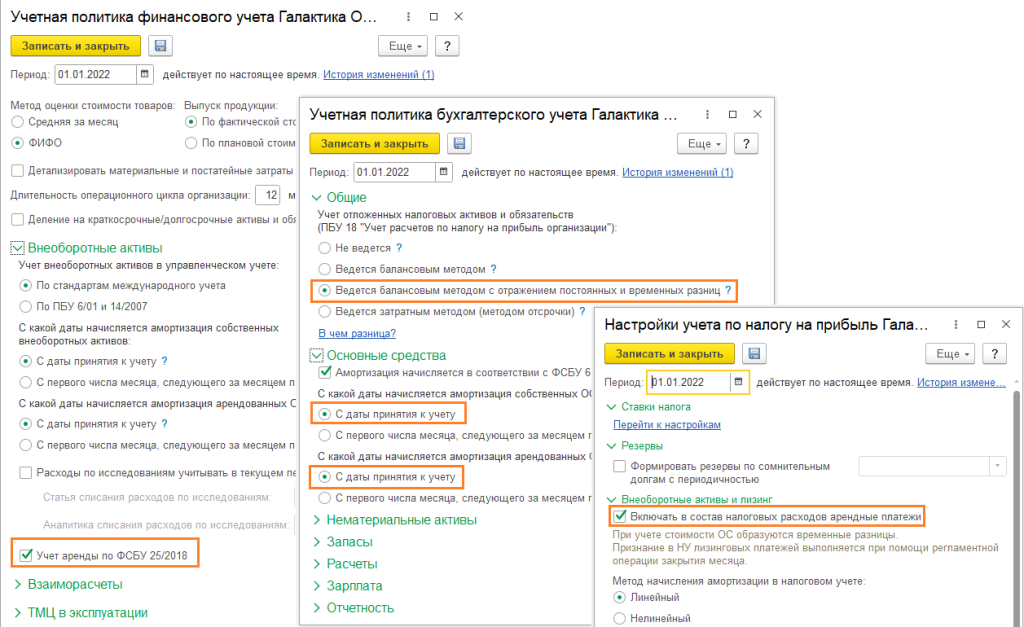Viewport: 1024px width, 627px height.
Task: Open calendar picker in profit tax period field
Action: click(739, 382)
